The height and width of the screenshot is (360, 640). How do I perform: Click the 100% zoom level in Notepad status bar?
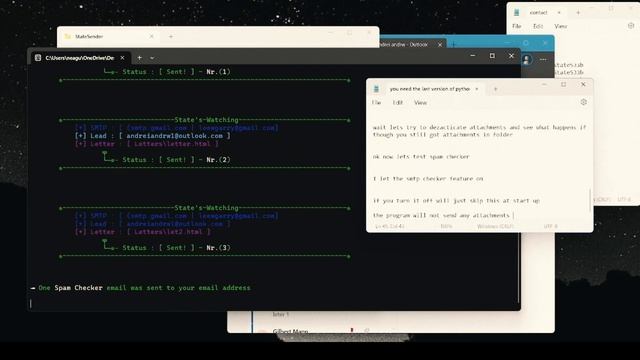click(x=447, y=226)
